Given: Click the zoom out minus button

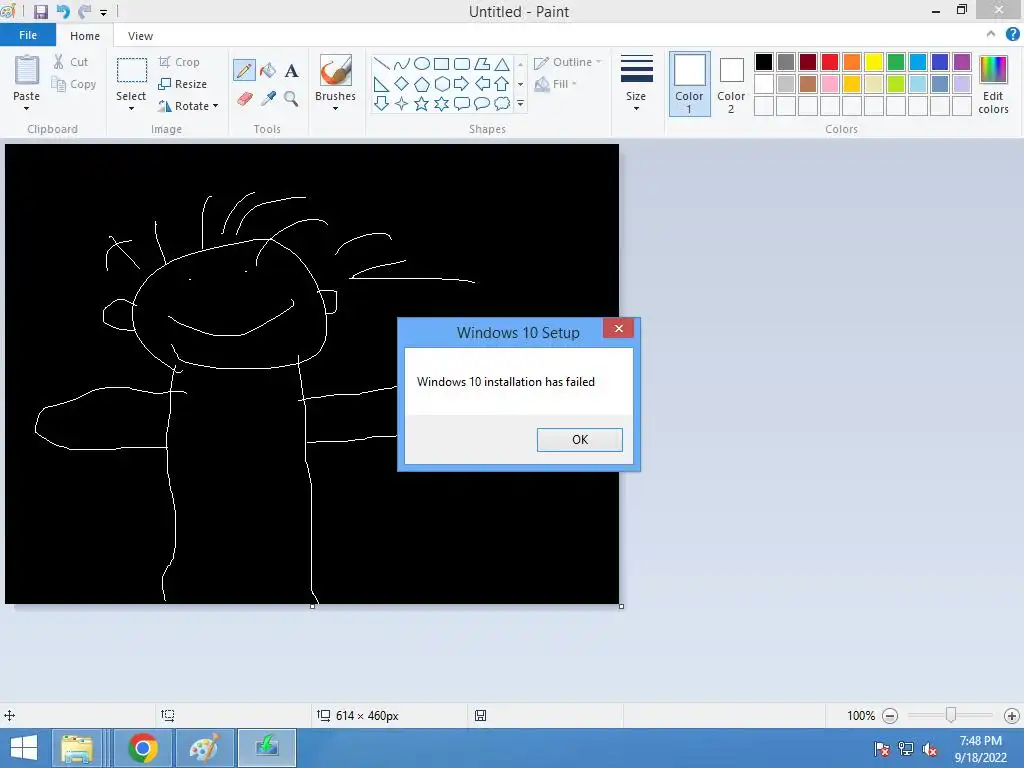Looking at the screenshot, I should click(x=889, y=716).
